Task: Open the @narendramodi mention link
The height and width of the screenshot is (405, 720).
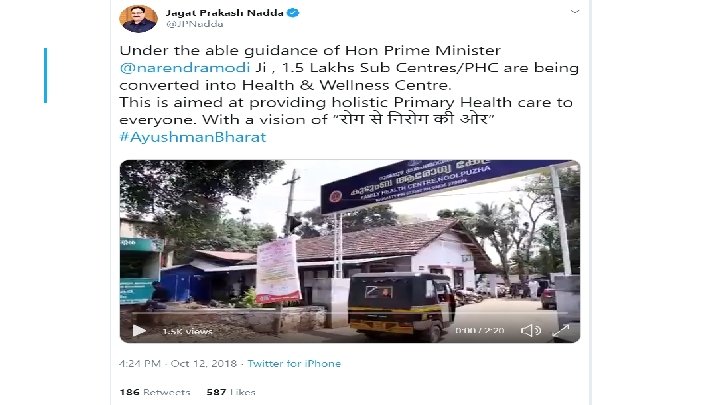Action: click(185, 68)
